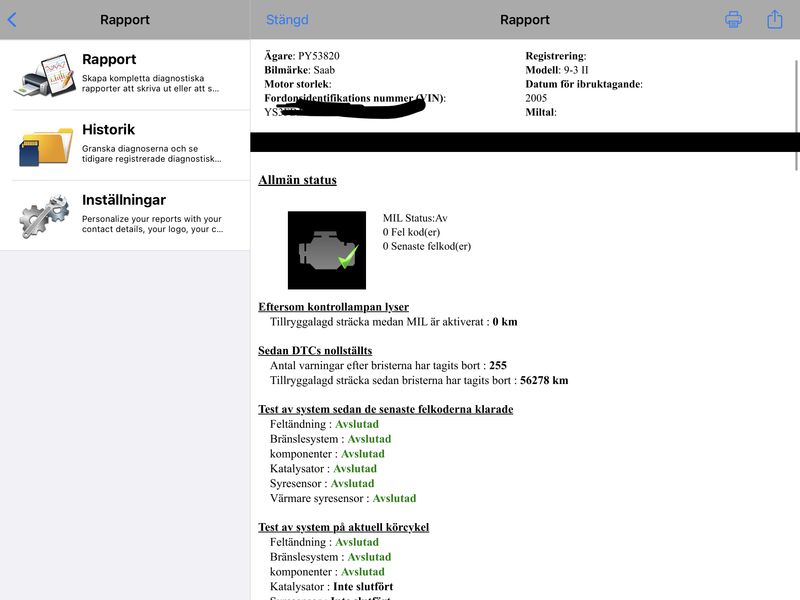Select 'Sedan DTCs nollställts' heading

(315, 351)
